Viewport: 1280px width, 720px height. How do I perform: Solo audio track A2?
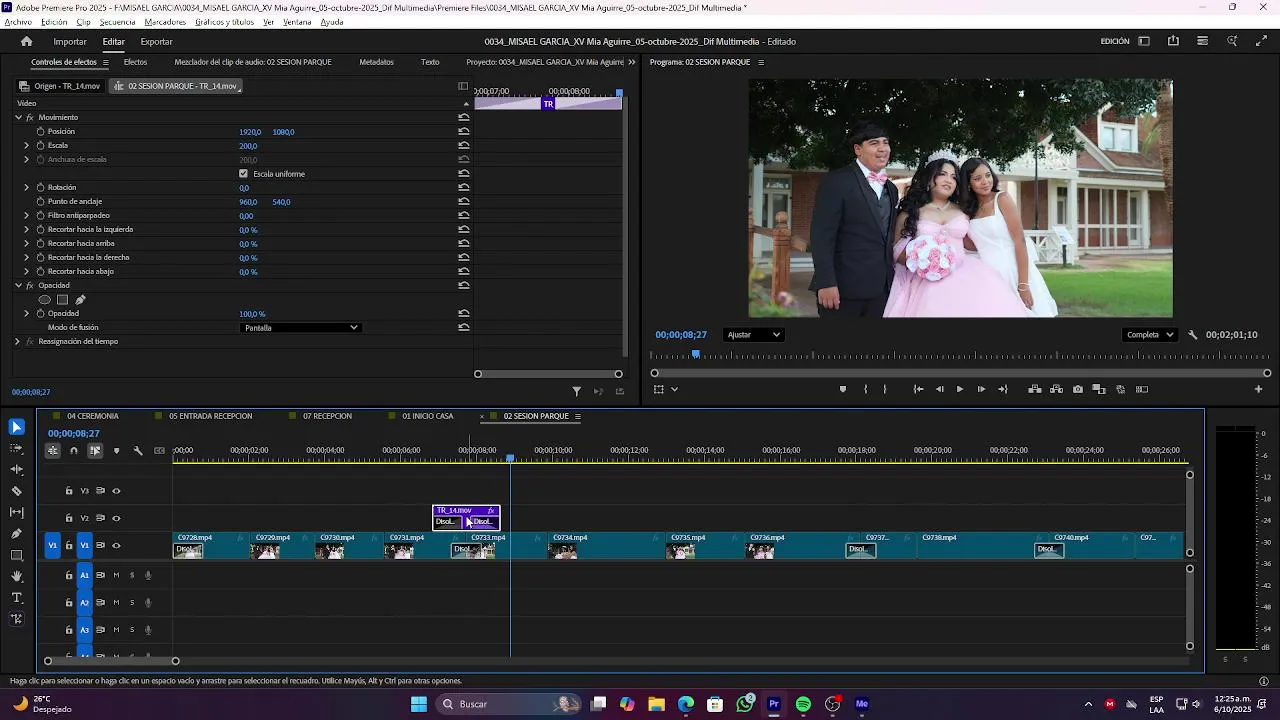point(132,603)
